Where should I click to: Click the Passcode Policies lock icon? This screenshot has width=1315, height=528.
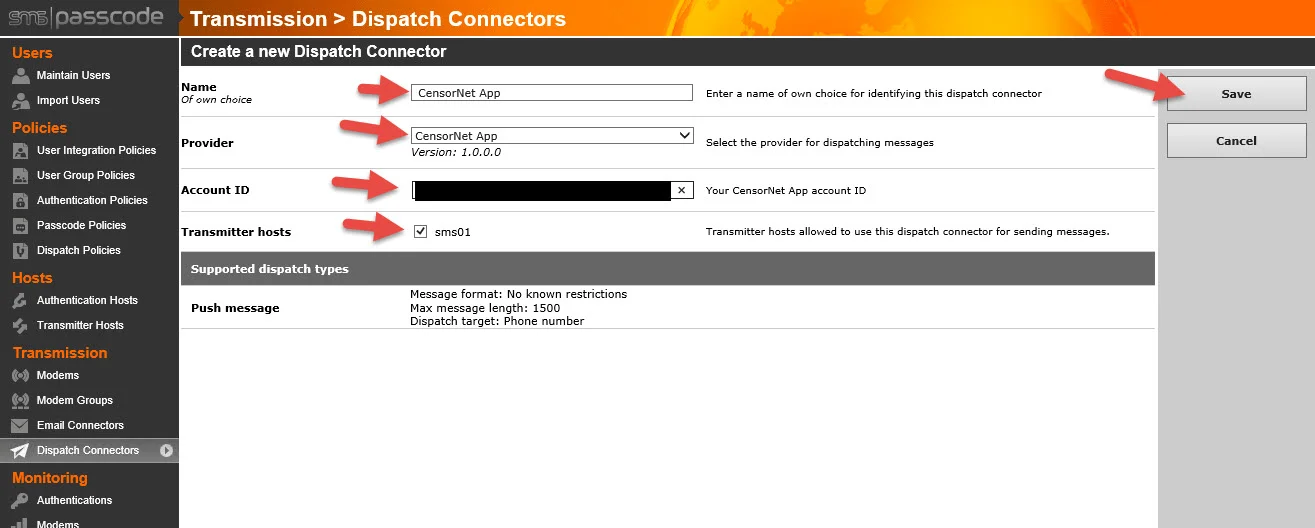coord(19,226)
